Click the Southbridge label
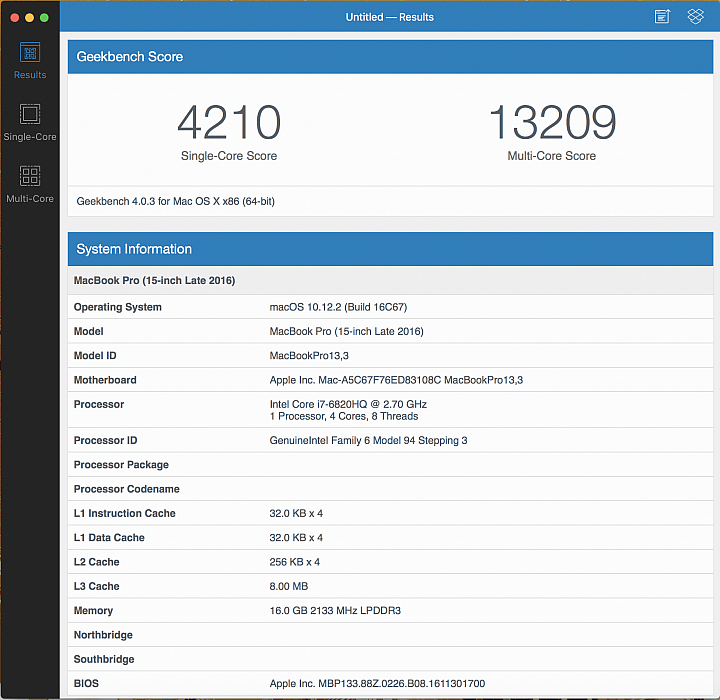 tap(104, 659)
